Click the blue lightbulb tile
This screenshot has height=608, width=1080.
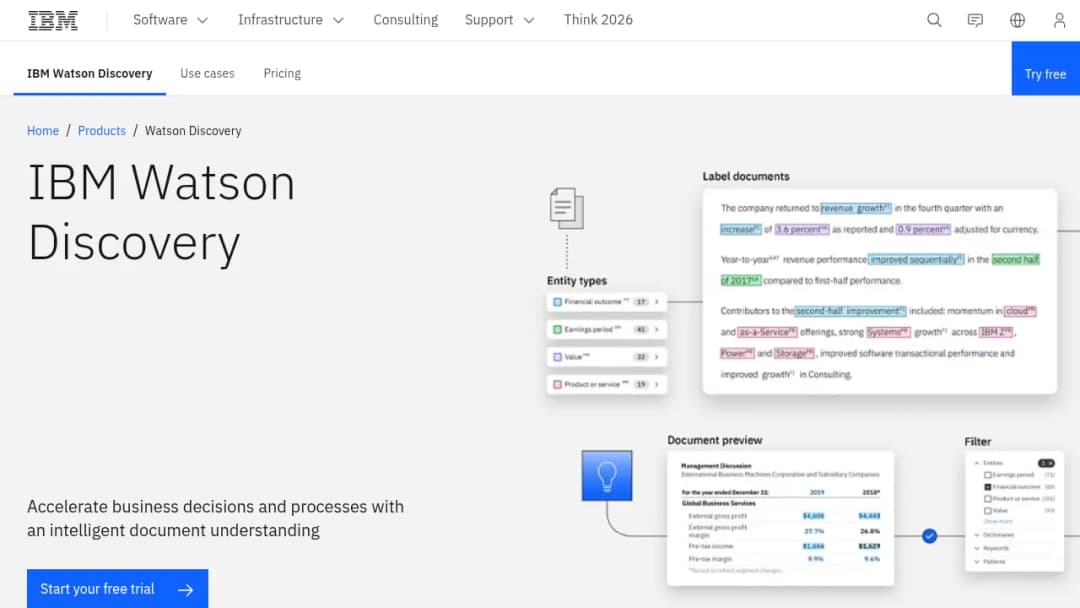607,476
